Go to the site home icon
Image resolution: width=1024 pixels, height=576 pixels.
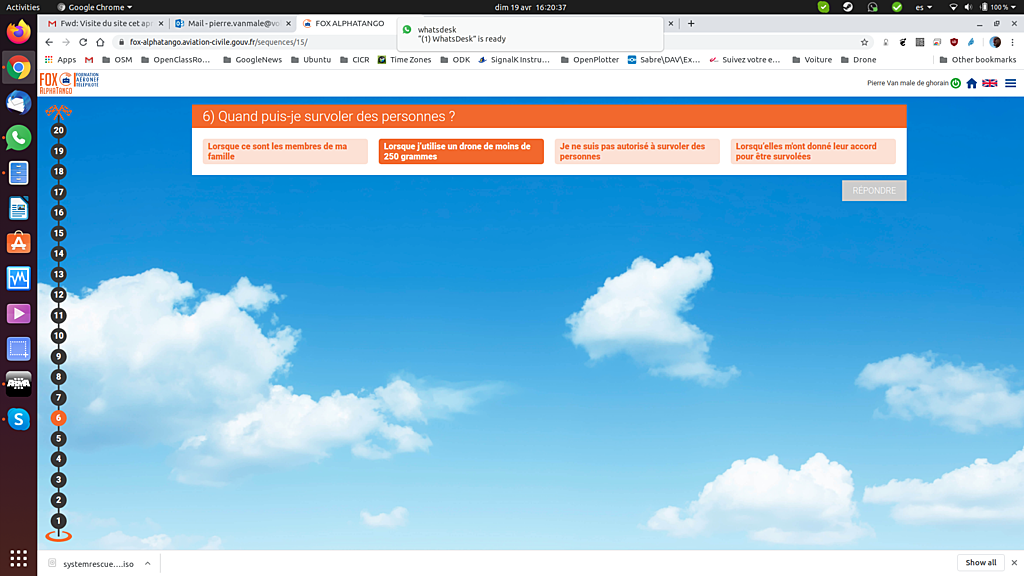[x=972, y=83]
